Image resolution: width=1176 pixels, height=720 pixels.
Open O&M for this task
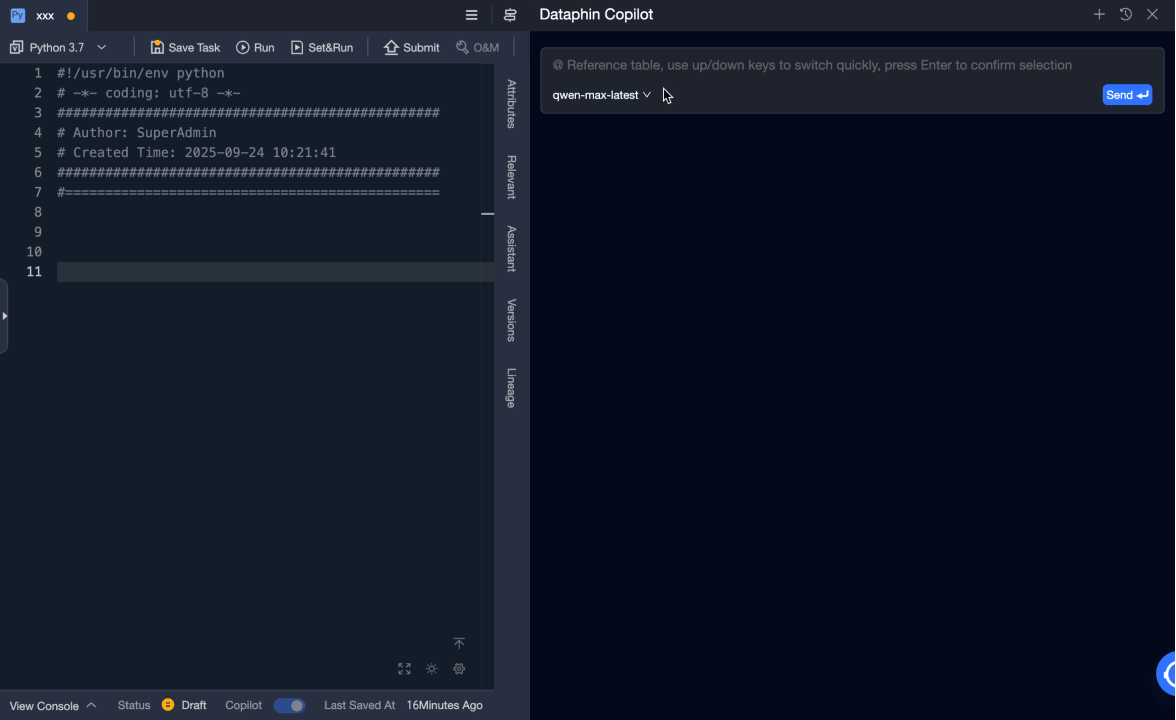pyautogui.click(x=477, y=47)
